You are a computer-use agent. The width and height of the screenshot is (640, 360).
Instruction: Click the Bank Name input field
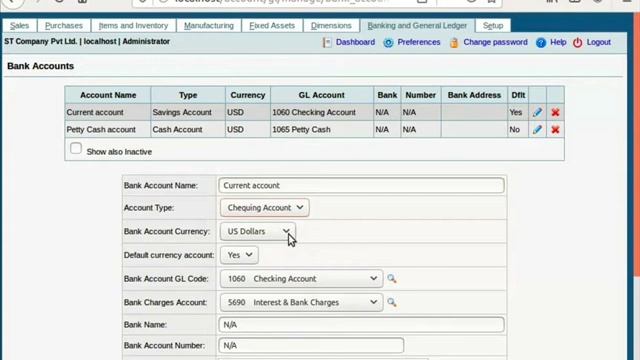click(361, 324)
